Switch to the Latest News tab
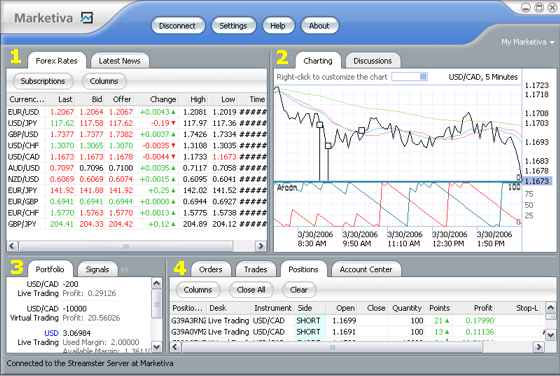560x376 pixels. pyautogui.click(x=120, y=61)
